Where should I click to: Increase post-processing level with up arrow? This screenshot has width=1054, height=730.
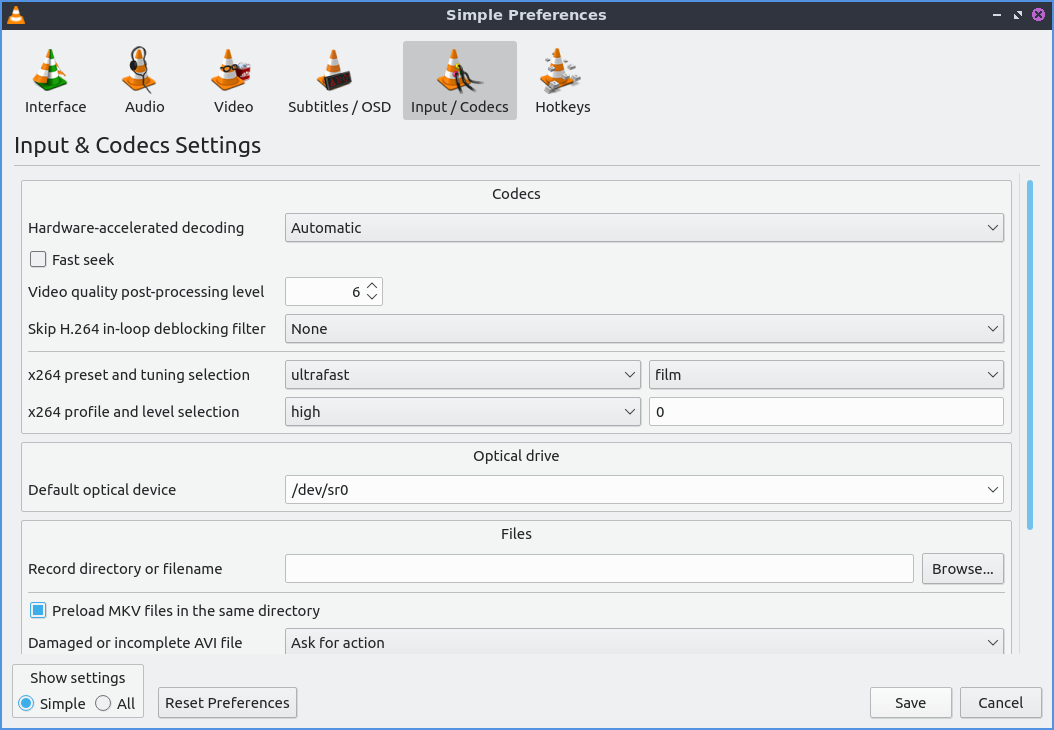pyautogui.click(x=372, y=286)
